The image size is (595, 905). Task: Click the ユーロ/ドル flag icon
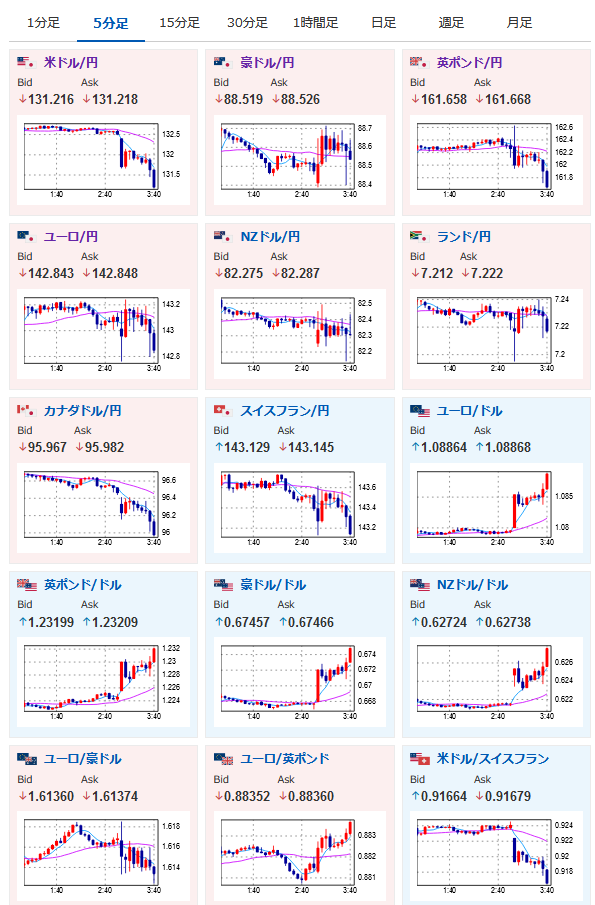420,411
